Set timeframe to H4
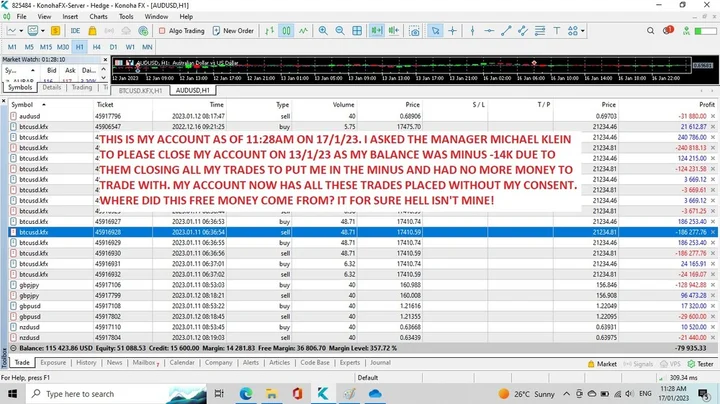This screenshot has width=720, height=404. pos(96,47)
